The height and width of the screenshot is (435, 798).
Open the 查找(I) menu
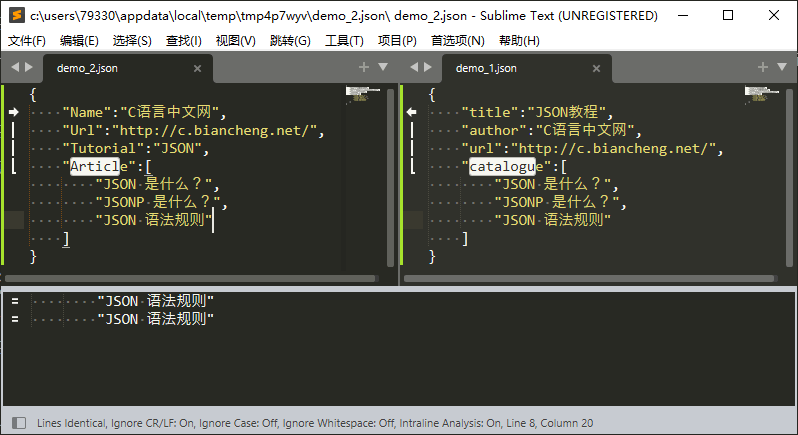[183, 41]
